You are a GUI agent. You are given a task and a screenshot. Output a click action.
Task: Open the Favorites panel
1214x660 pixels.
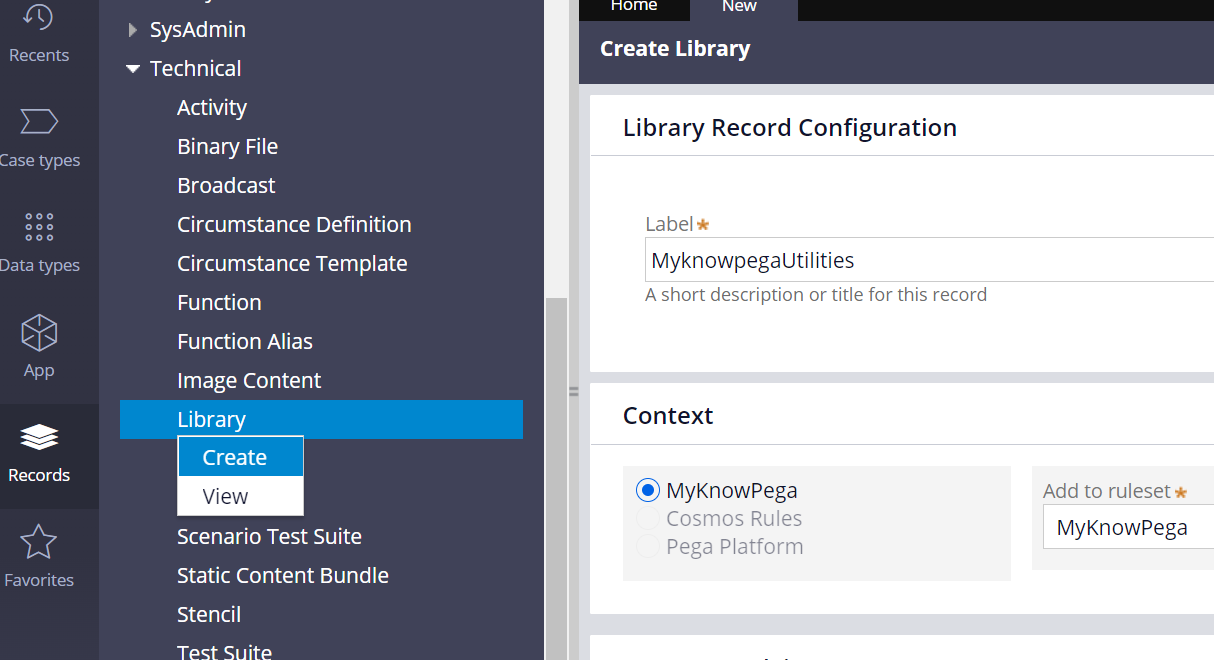pyautogui.click(x=38, y=560)
